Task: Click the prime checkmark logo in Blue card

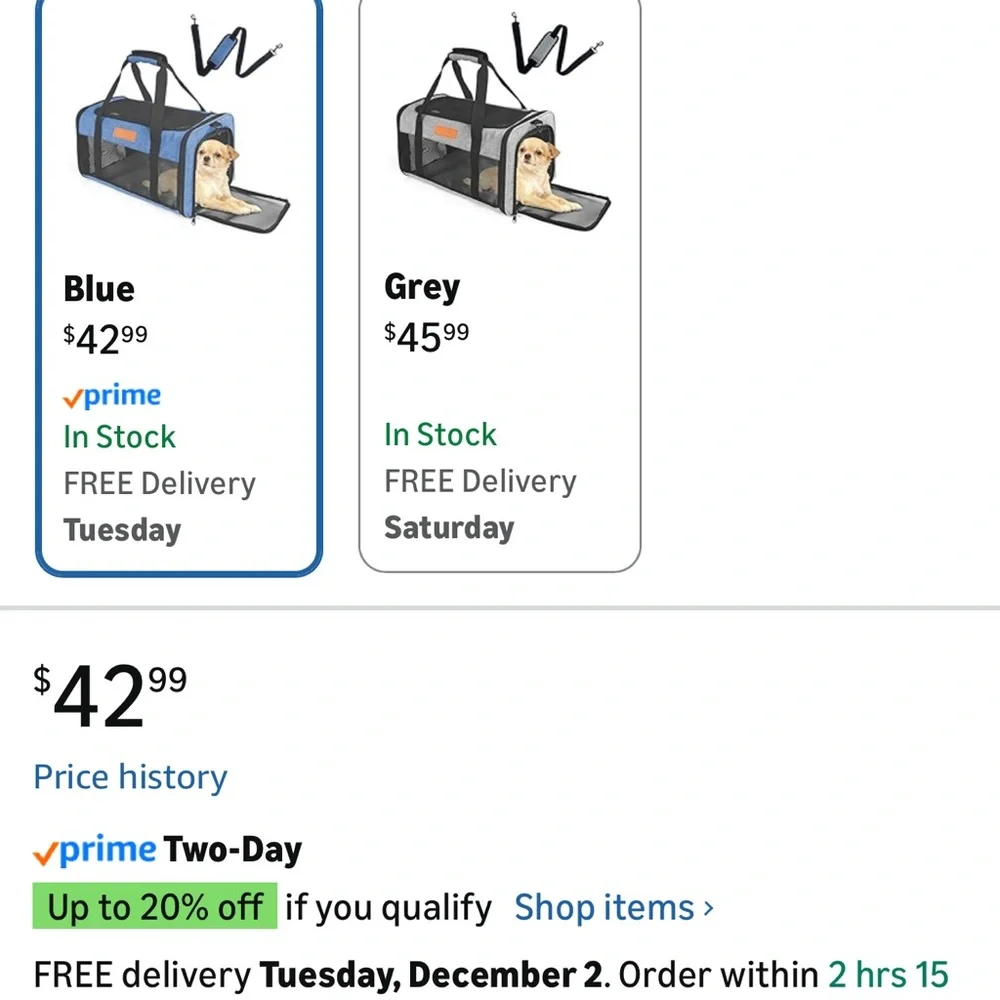Action: (111, 396)
